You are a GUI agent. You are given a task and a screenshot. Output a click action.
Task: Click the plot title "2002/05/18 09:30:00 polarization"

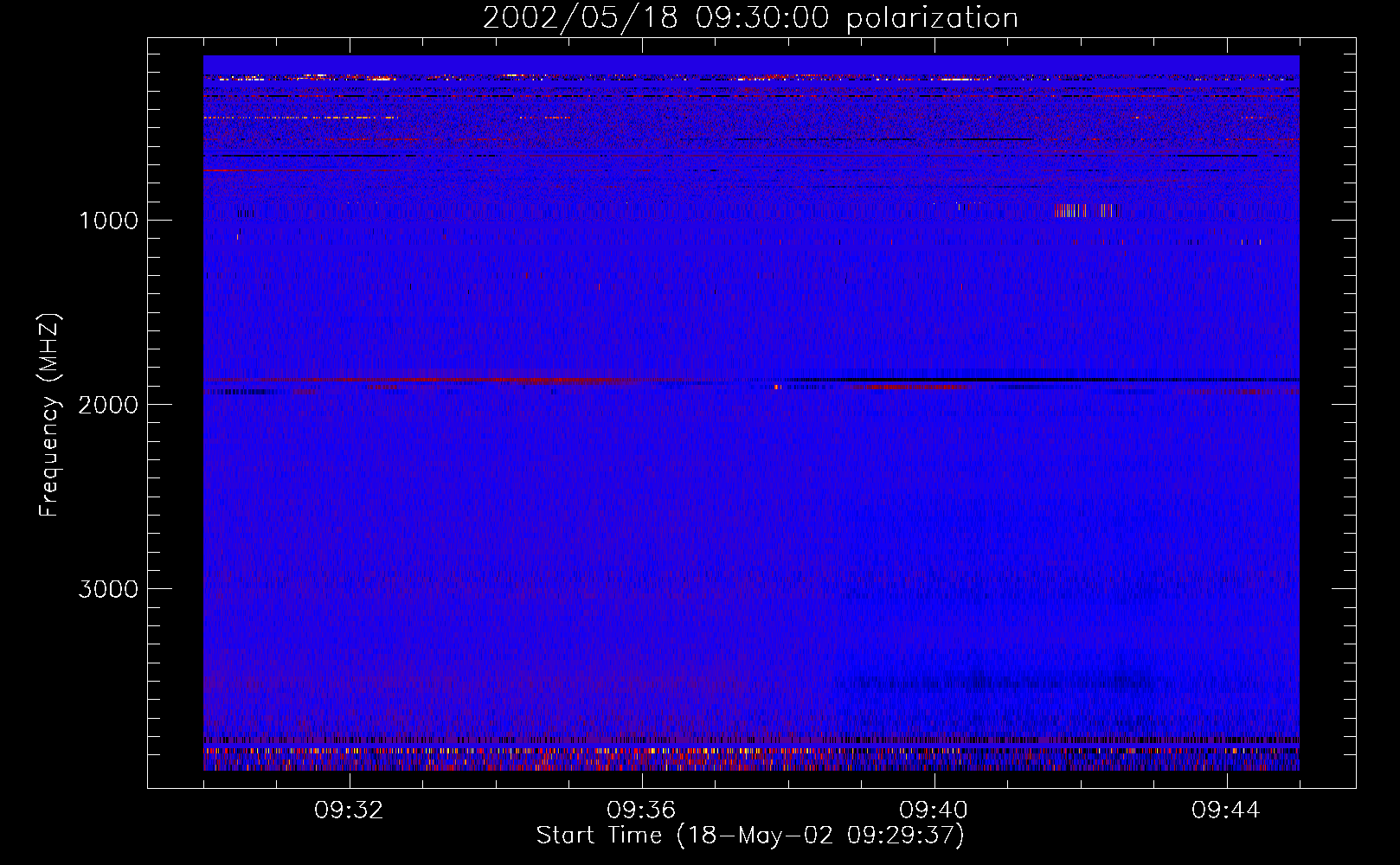point(750,18)
